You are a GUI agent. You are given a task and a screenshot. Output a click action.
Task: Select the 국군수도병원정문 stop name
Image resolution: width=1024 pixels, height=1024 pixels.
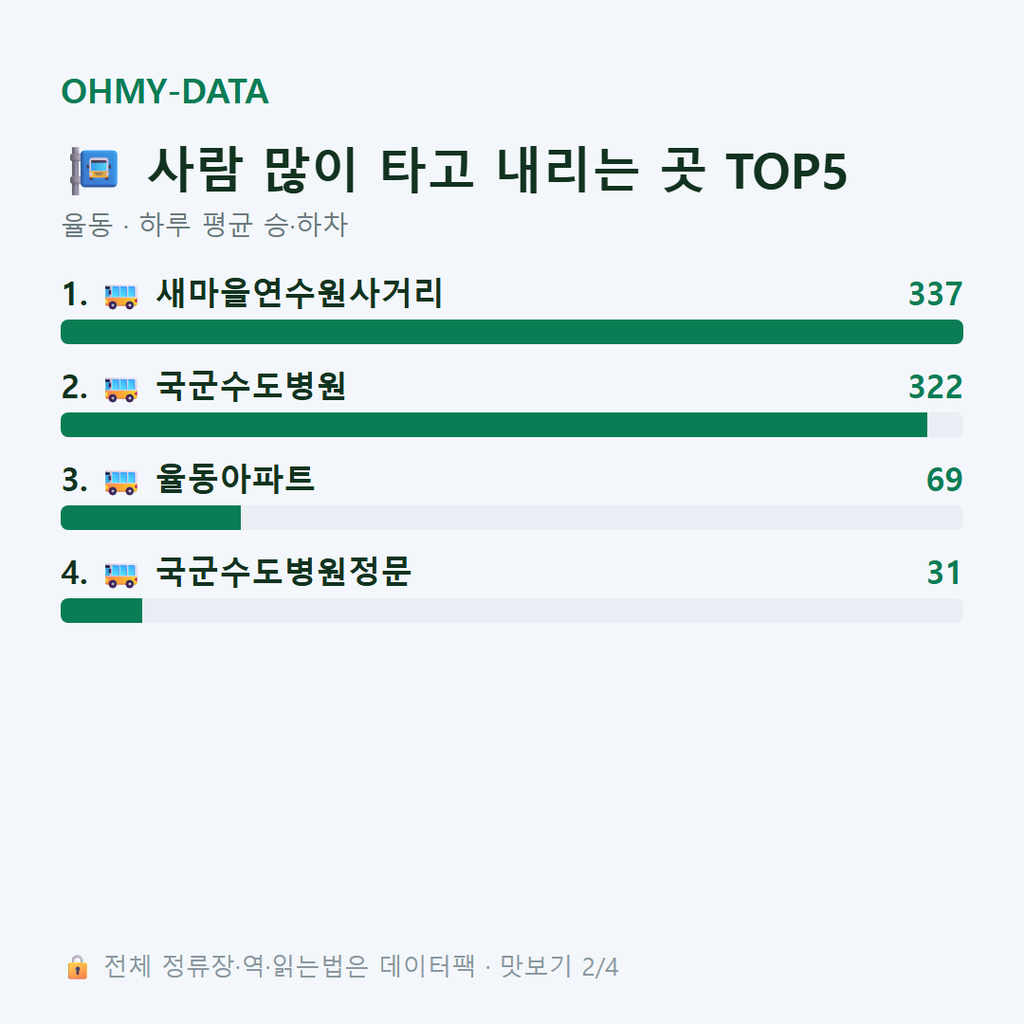click(x=283, y=571)
